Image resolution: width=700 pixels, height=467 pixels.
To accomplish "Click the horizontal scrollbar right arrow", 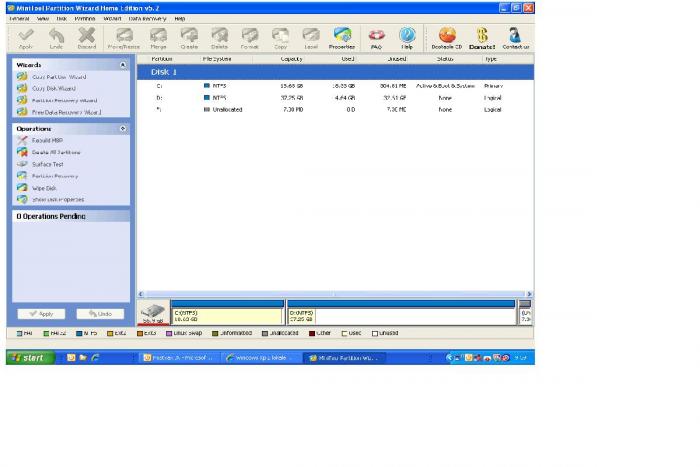I will (x=529, y=294).
